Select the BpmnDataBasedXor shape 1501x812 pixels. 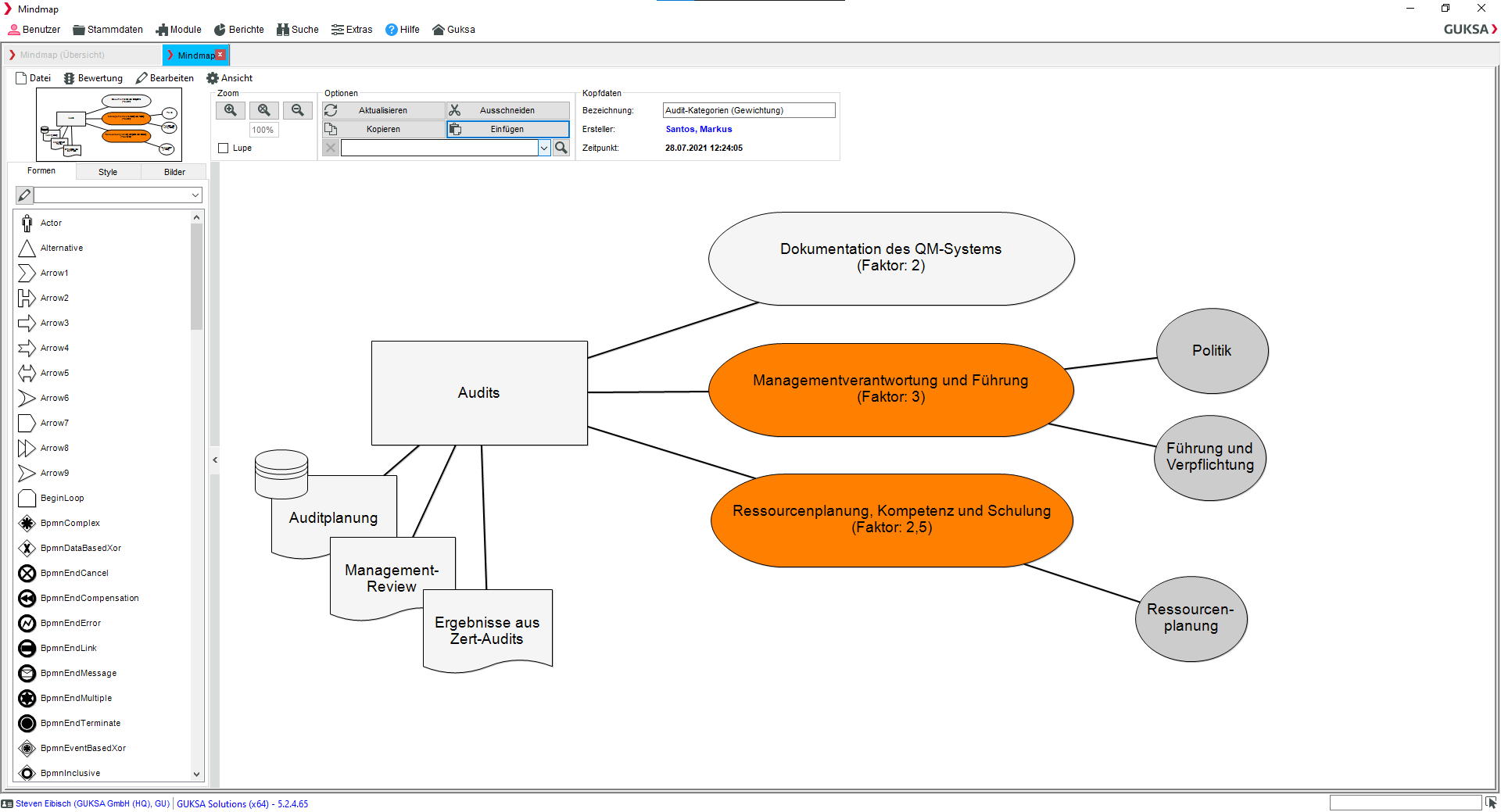pyautogui.click(x=27, y=549)
